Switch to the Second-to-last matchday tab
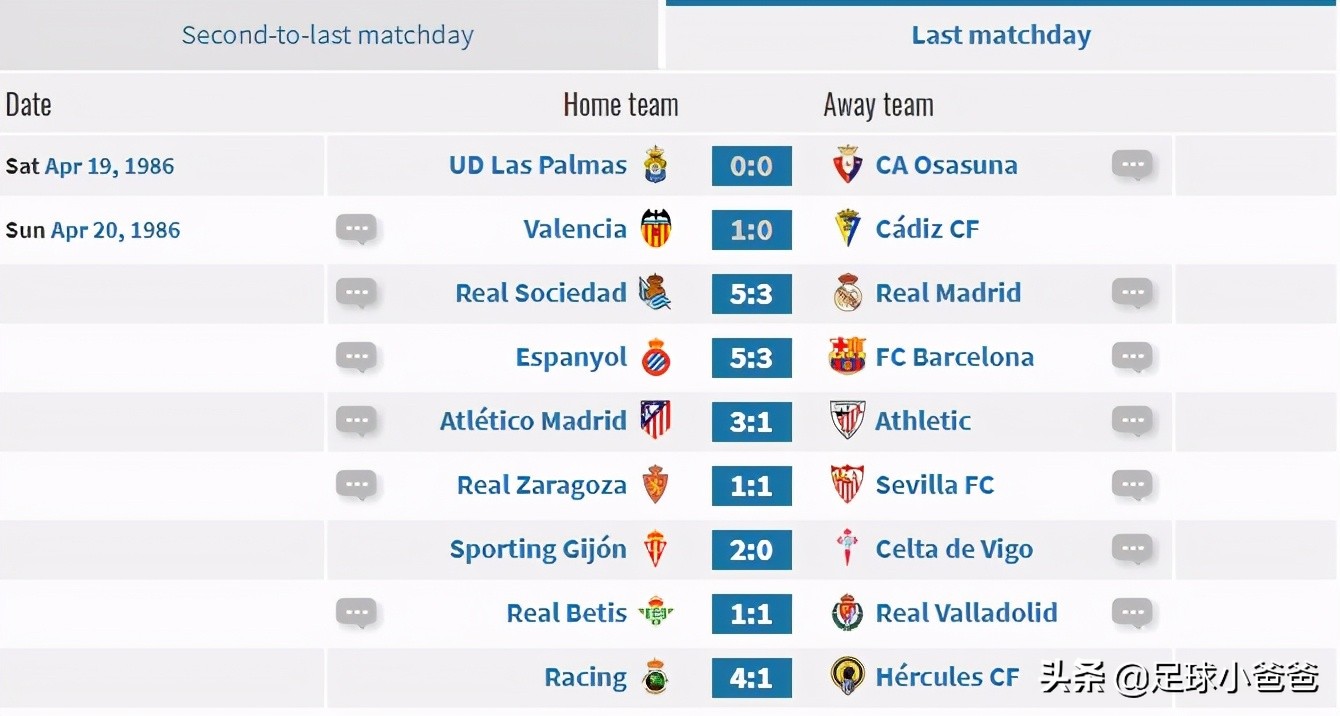The image size is (1340, 716). [x=327, y=36]
